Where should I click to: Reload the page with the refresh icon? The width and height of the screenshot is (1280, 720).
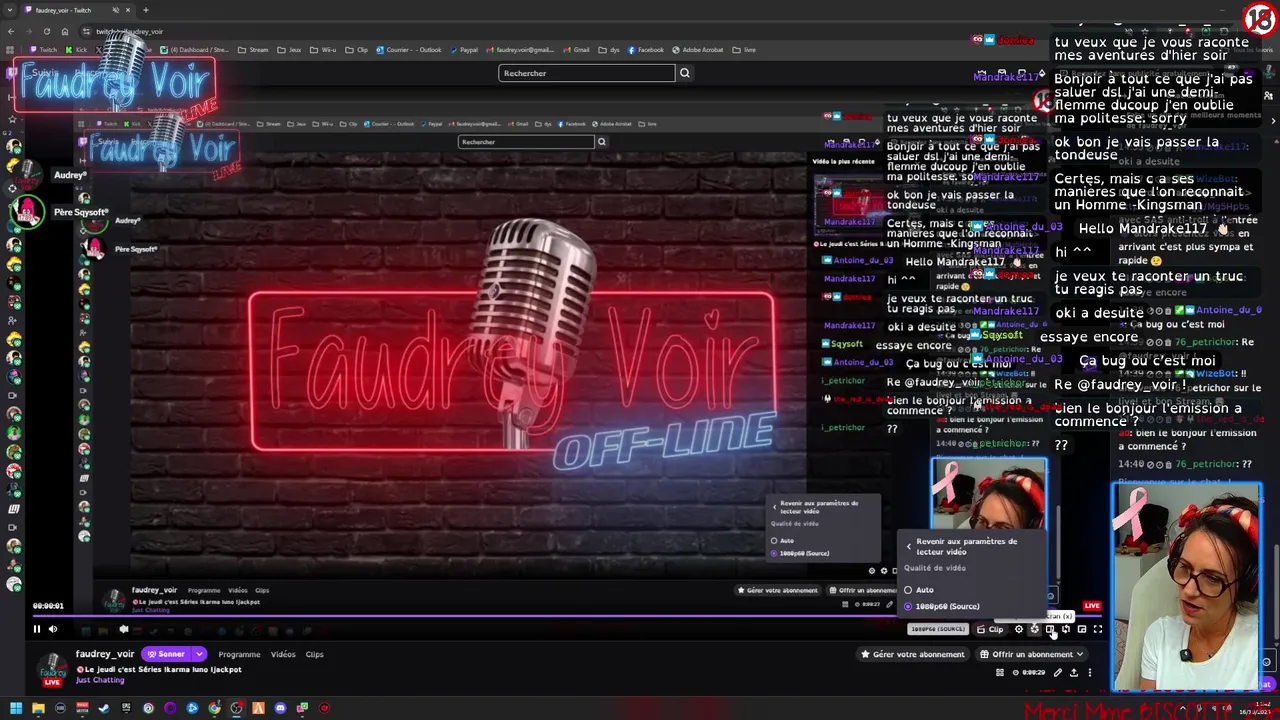click(x=46, y=32)
